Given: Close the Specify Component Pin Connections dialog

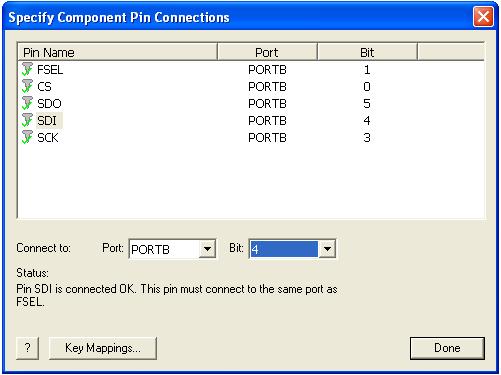Looking at the screenshot, I should [x=483, y=17].
